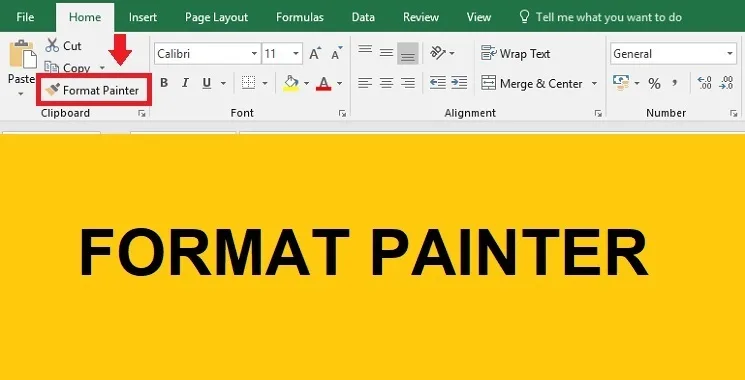Switch to the Formulas tab
Image resolution: width=745 pixels, height=380 pixels.
pyautogui.click(x=300, y=18)
